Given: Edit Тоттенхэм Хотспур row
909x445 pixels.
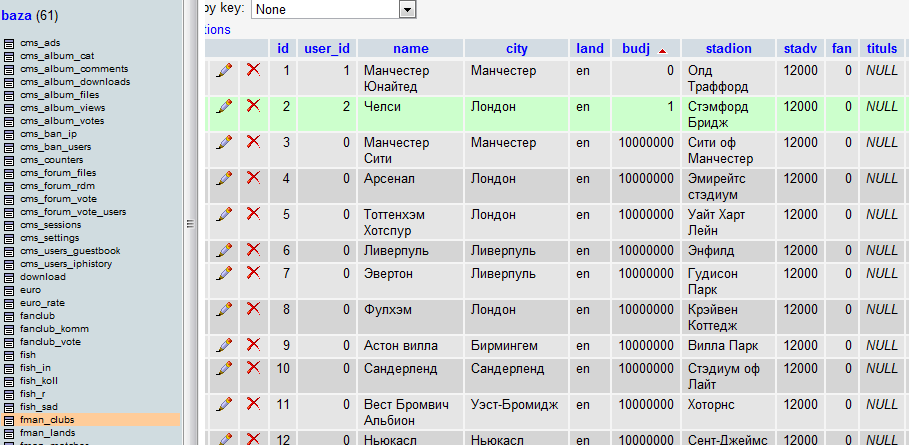Looking at the screenshot, I should click(224, 214).
